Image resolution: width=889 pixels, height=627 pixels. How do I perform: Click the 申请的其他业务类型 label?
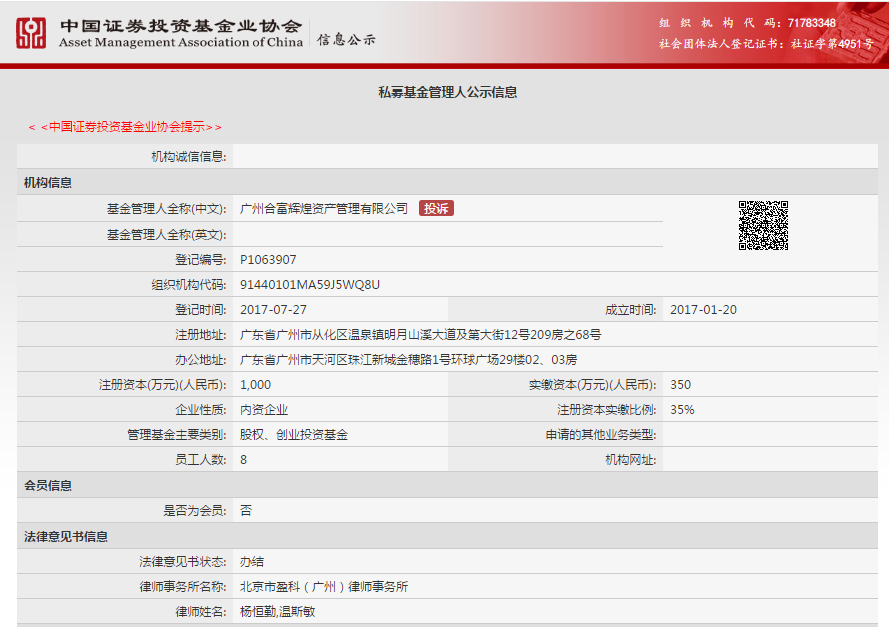[601, 434]
